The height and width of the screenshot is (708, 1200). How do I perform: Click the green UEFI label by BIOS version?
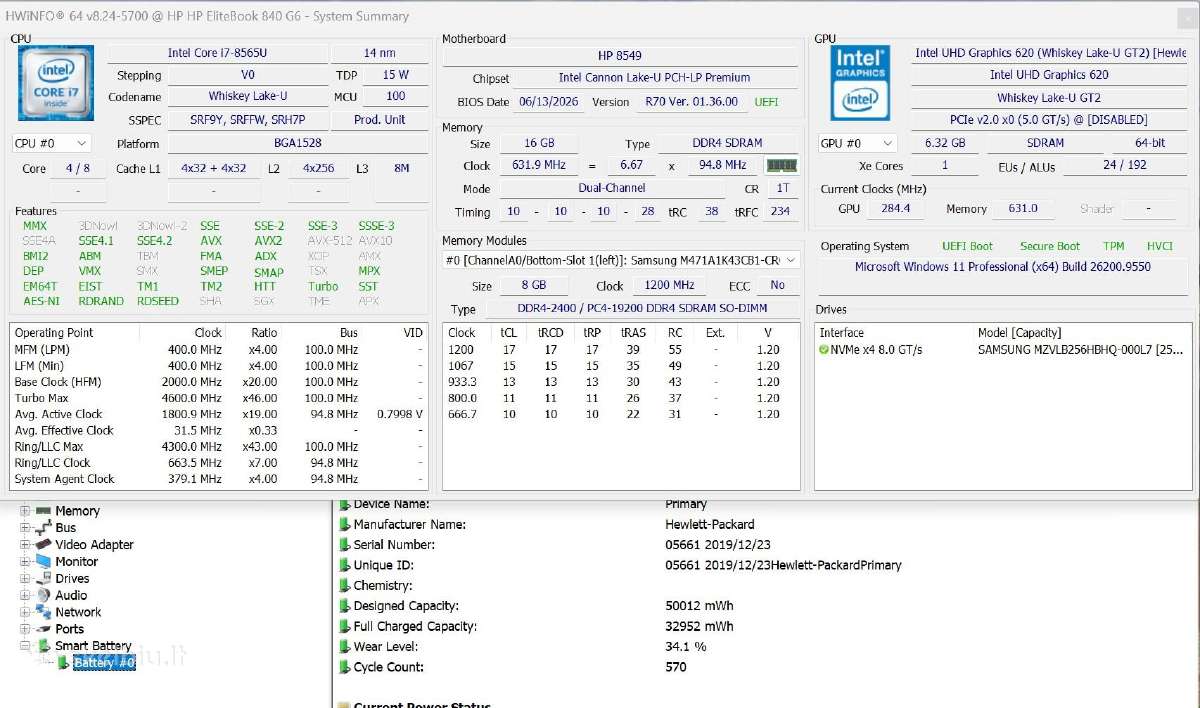click(766, 102)
